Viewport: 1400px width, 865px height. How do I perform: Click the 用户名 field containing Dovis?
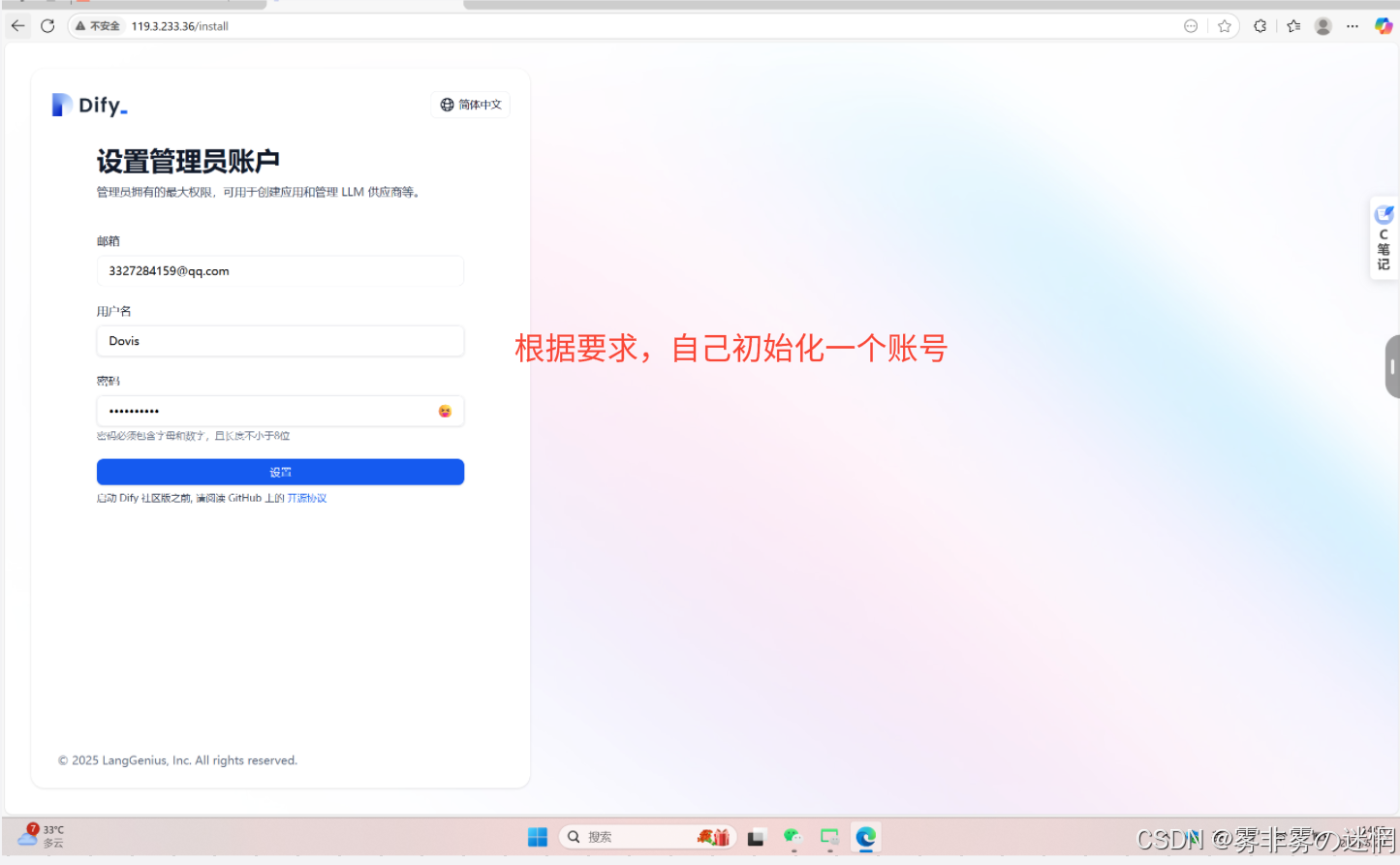tap(280, 341)
